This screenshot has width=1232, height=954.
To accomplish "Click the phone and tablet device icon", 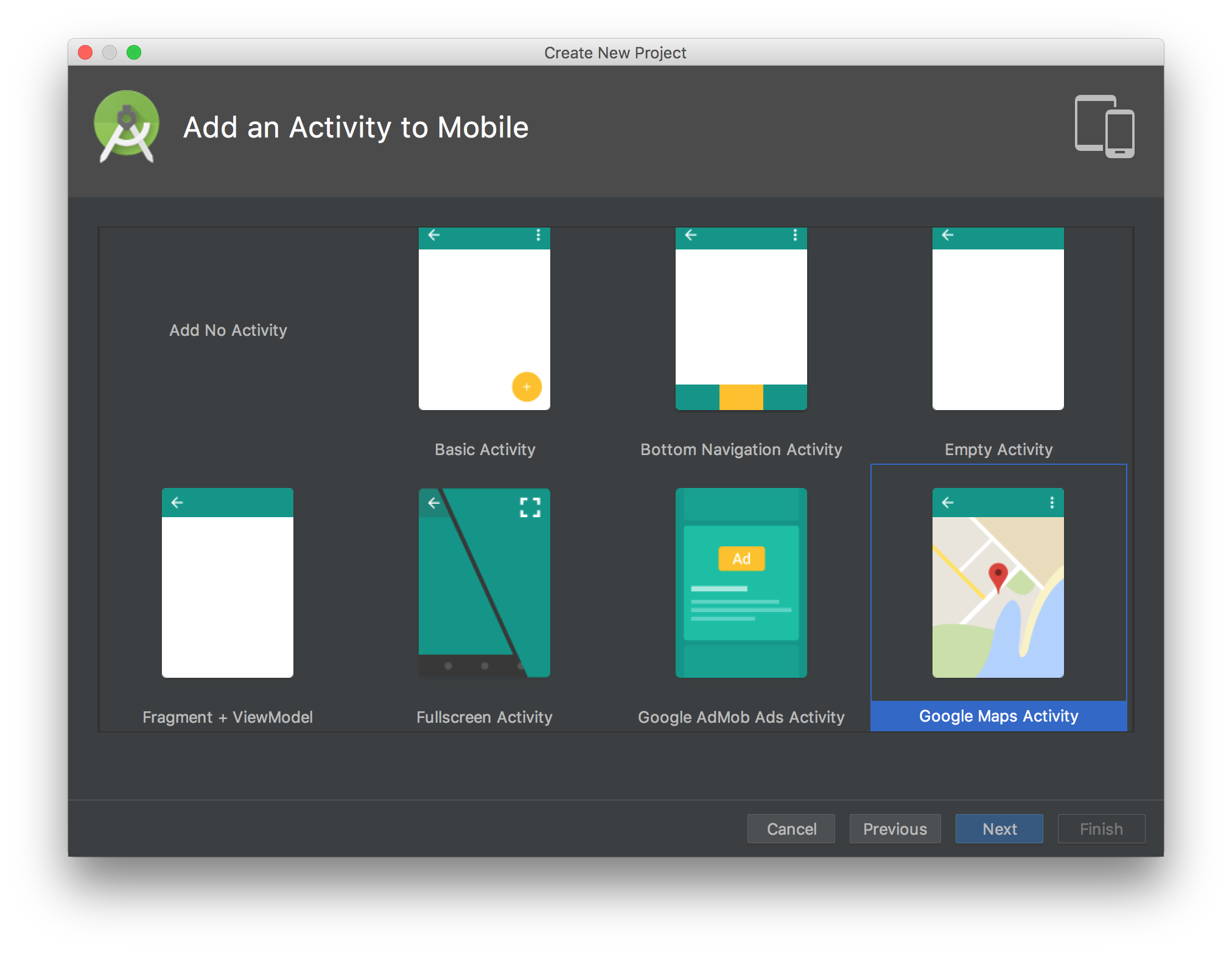I will coord(1105,127).
